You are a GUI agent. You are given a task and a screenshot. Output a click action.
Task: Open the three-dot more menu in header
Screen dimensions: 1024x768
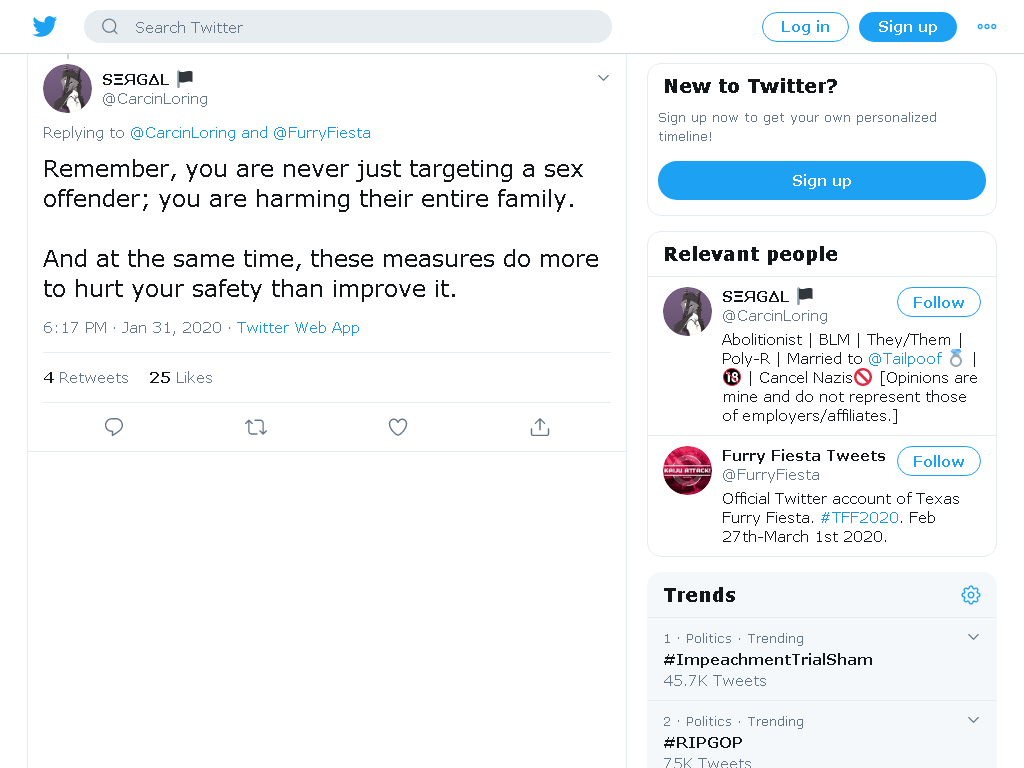coord(986,27)
